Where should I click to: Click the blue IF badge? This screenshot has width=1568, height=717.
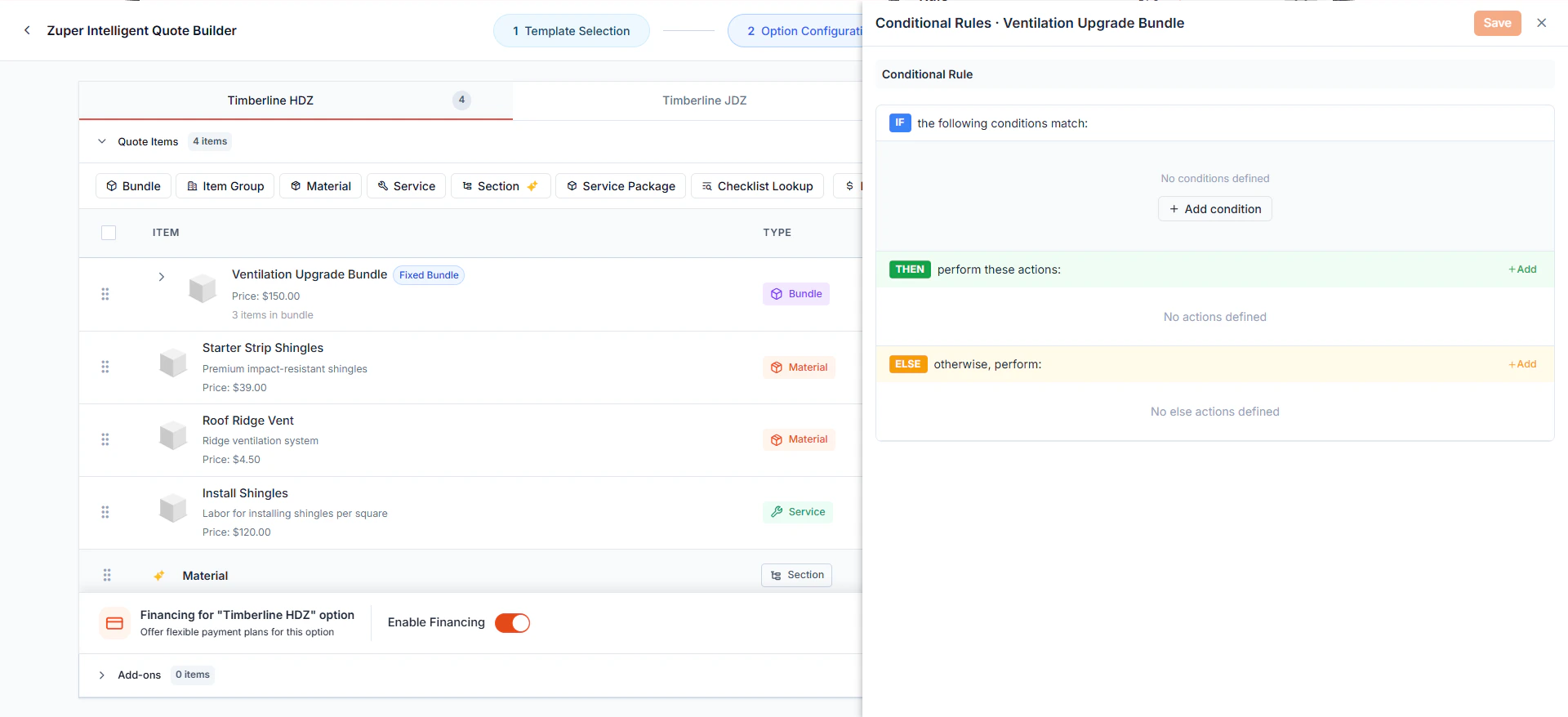click(x=900, y=122)
